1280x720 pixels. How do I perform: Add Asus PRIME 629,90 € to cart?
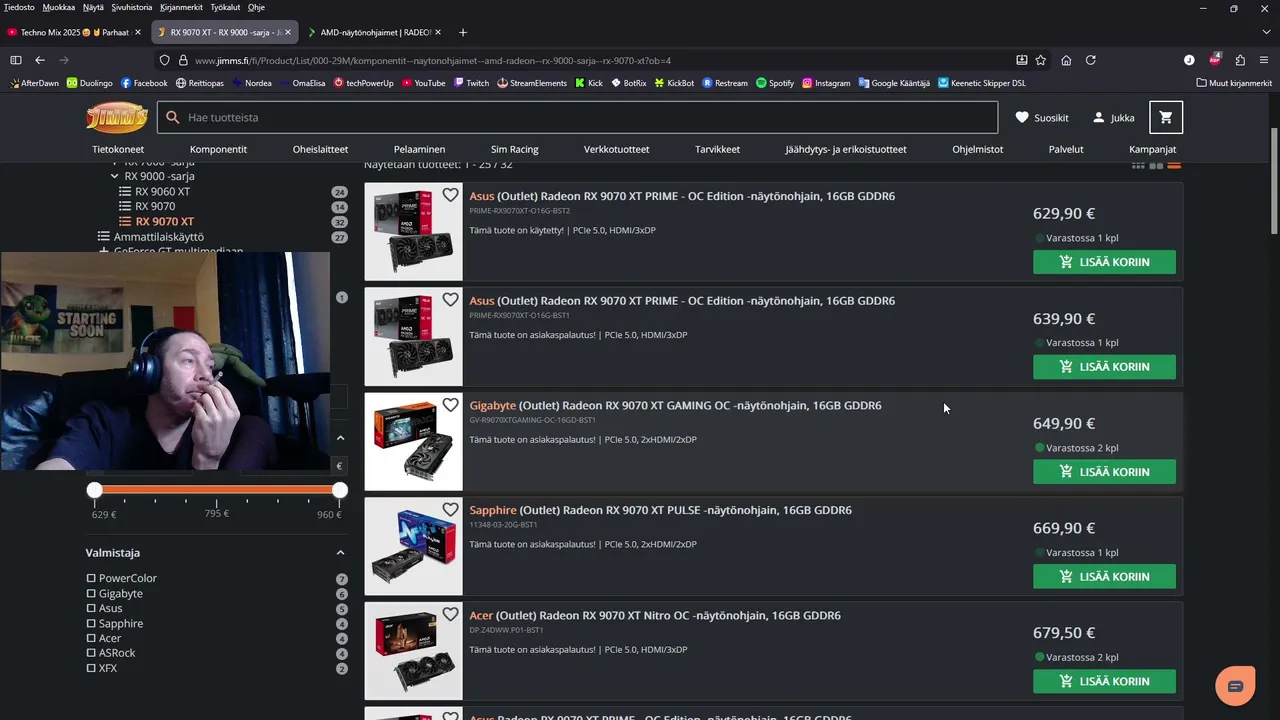click(x=1104, y=262)
